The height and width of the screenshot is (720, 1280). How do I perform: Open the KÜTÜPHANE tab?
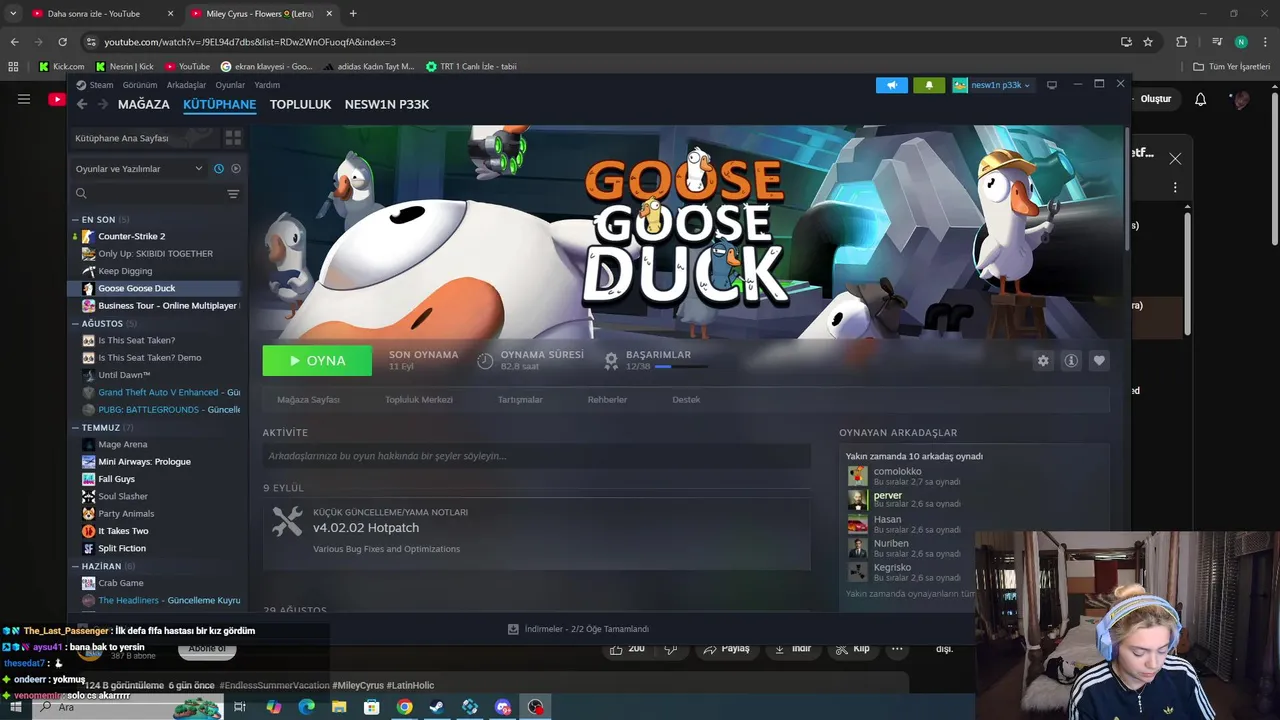[220, 104]
